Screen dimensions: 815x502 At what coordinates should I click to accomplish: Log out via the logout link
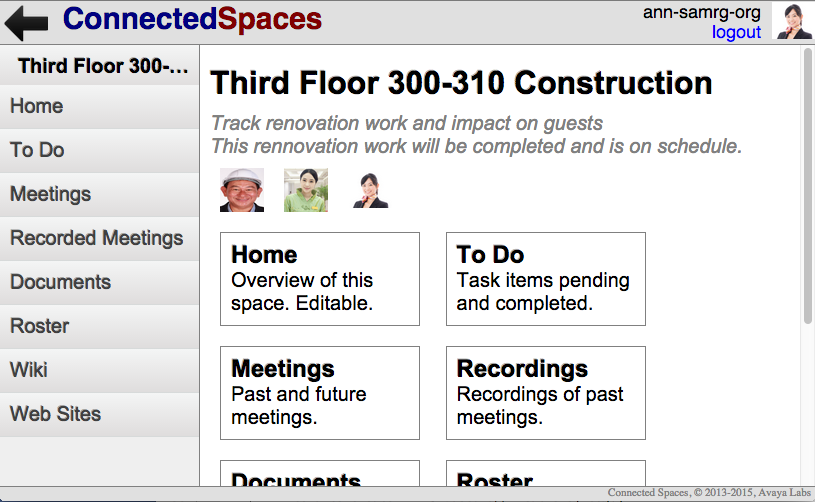point(736,32)
